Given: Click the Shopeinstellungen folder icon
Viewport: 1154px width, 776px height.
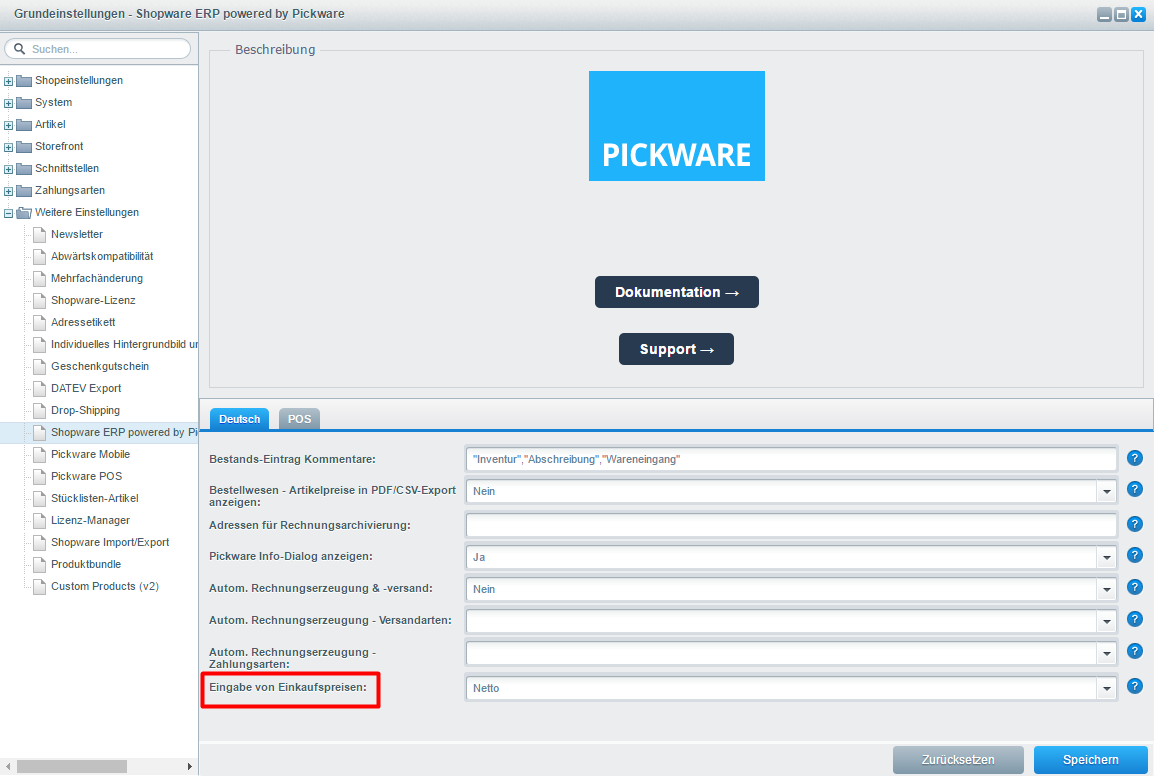Looking at the screenshot, I should pyautogui.click(x=24, y=80).
